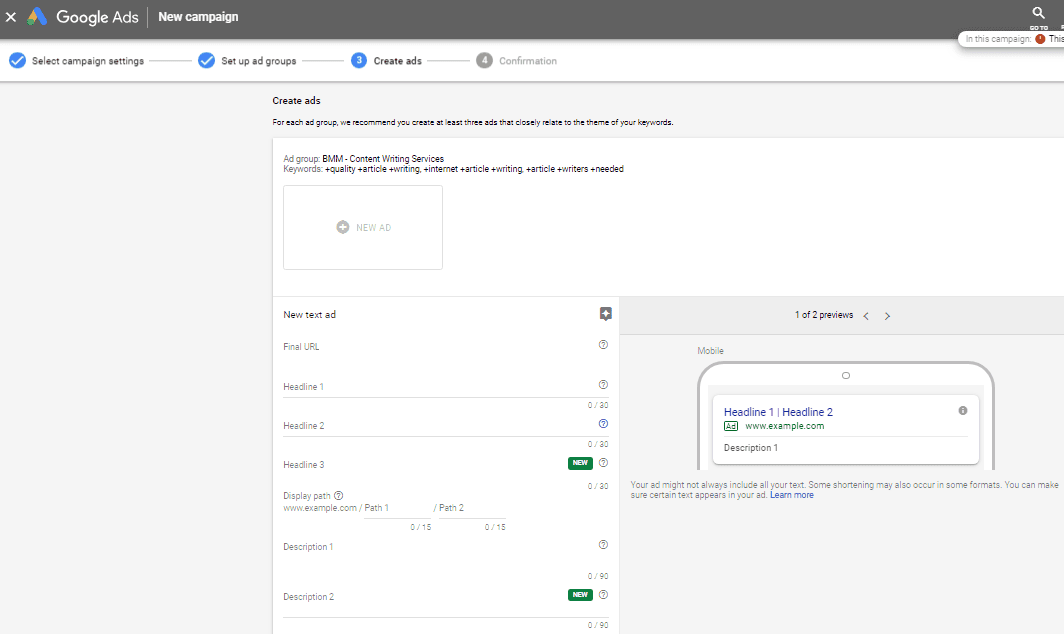This screenshot has height=634, width=1064.
Task: Open help icon for Final URL
Action: 603,345
